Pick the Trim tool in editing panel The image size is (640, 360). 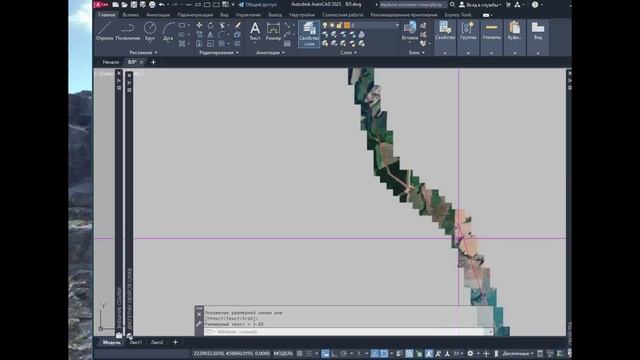click(222, 25)
